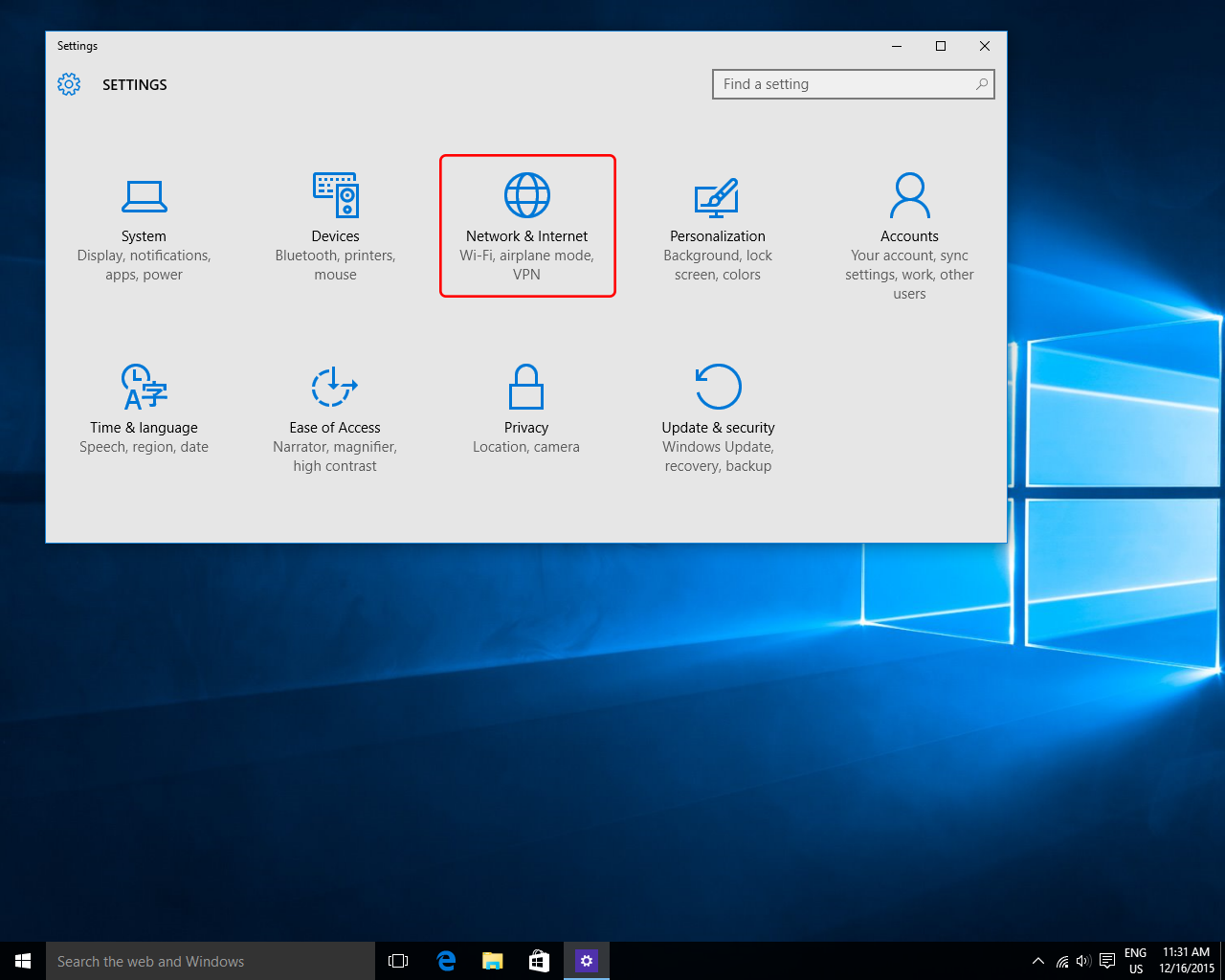
Task: Click 'Background, lock screen, colors' description
Action: (x=718, y=265)
